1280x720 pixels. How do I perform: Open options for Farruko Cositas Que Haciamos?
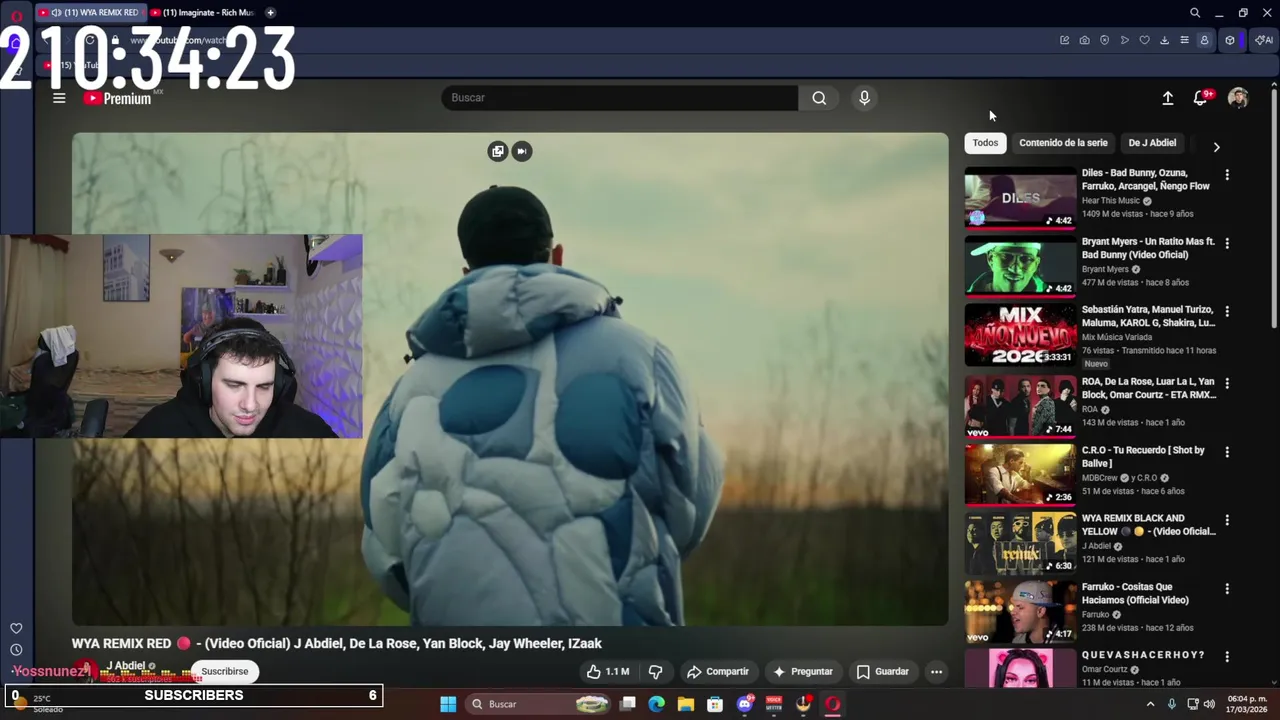coord(1227,589)
